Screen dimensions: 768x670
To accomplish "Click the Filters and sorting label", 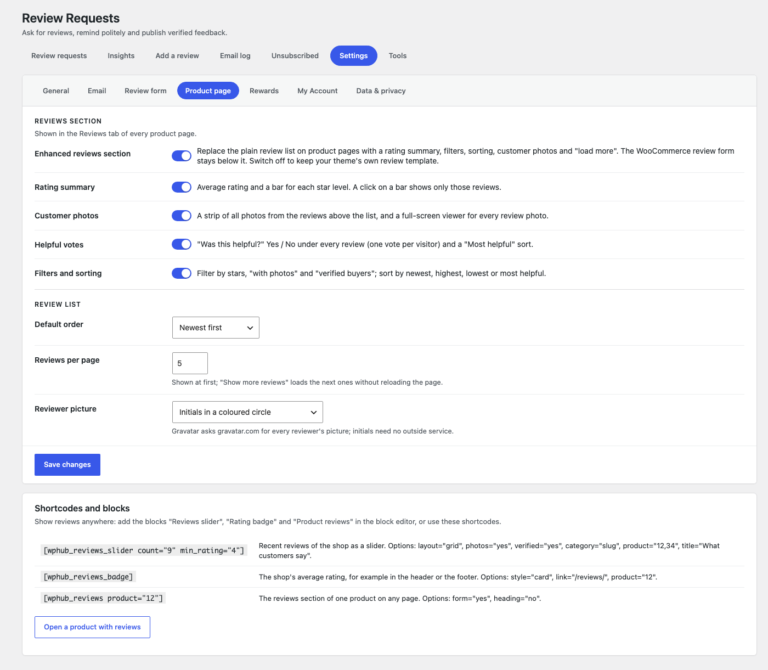I will [68, 273].
